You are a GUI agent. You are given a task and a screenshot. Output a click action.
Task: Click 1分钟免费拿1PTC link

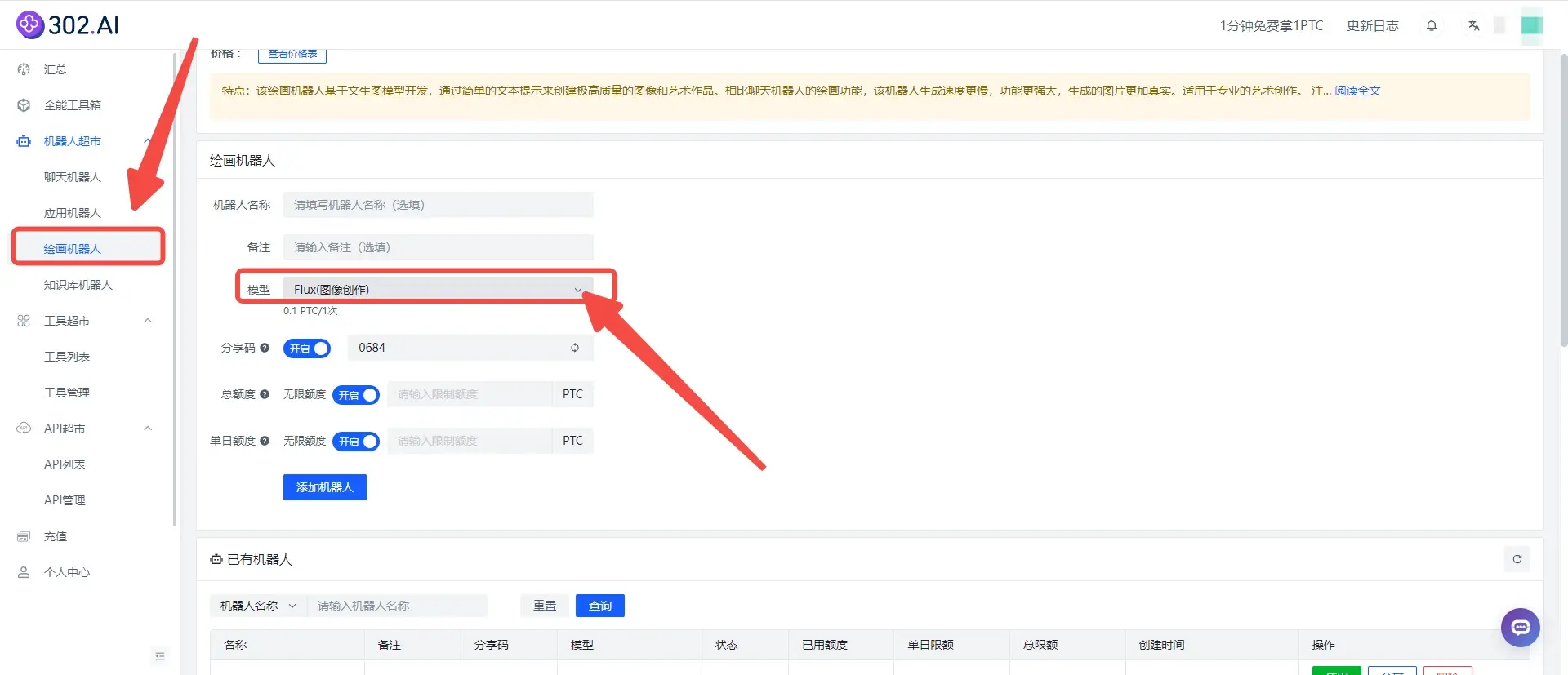1272,25
